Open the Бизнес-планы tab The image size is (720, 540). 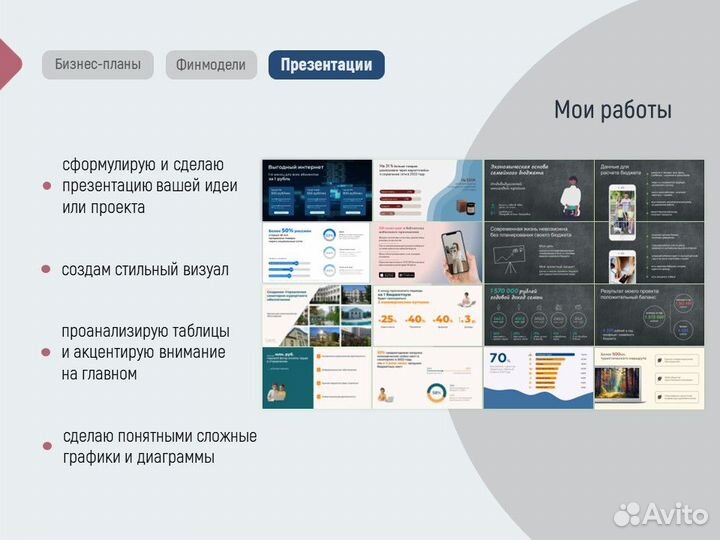click(98, 65)
